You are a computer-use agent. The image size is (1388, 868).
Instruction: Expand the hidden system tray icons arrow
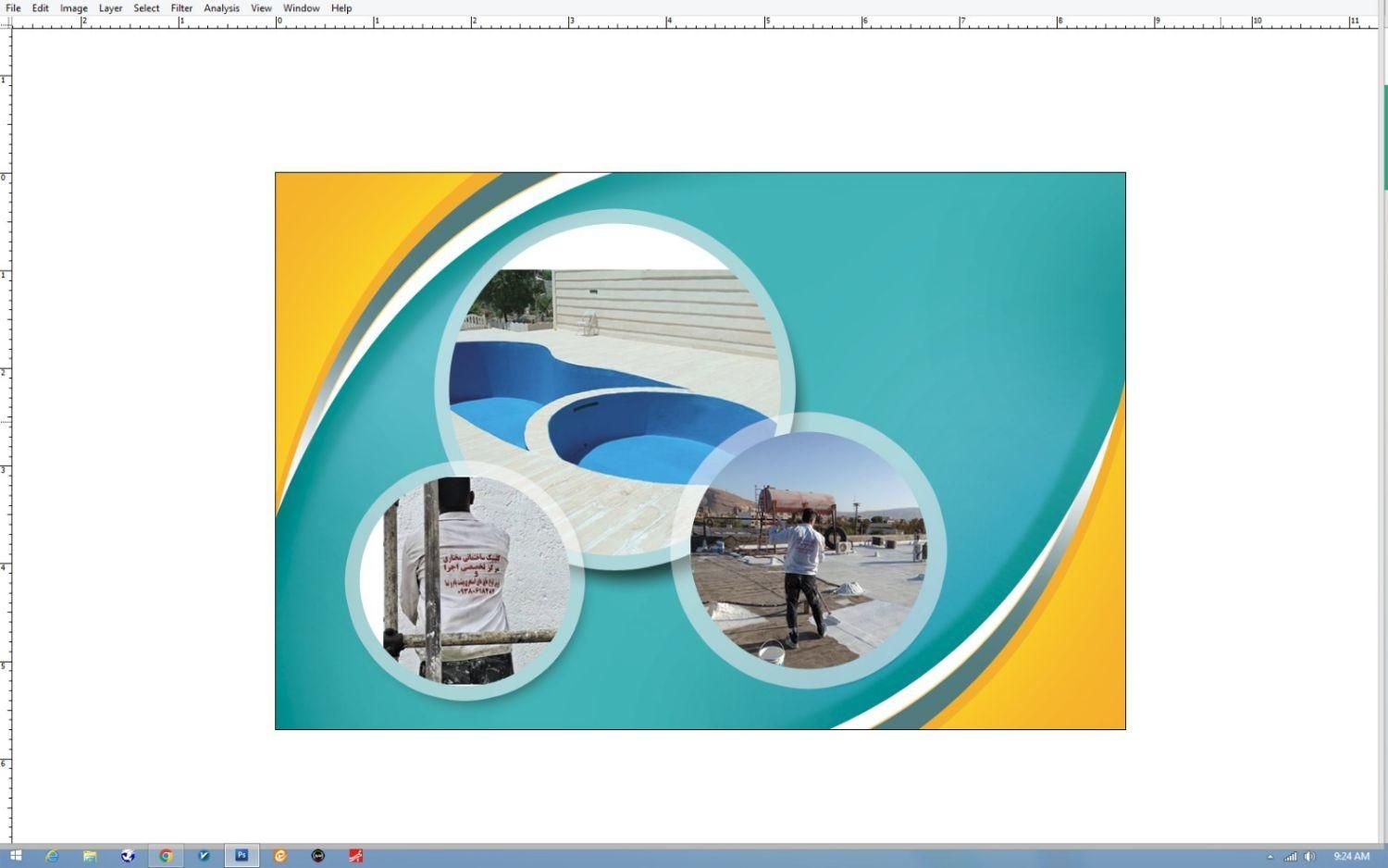pyautogui.click(x=1270, y=857)
